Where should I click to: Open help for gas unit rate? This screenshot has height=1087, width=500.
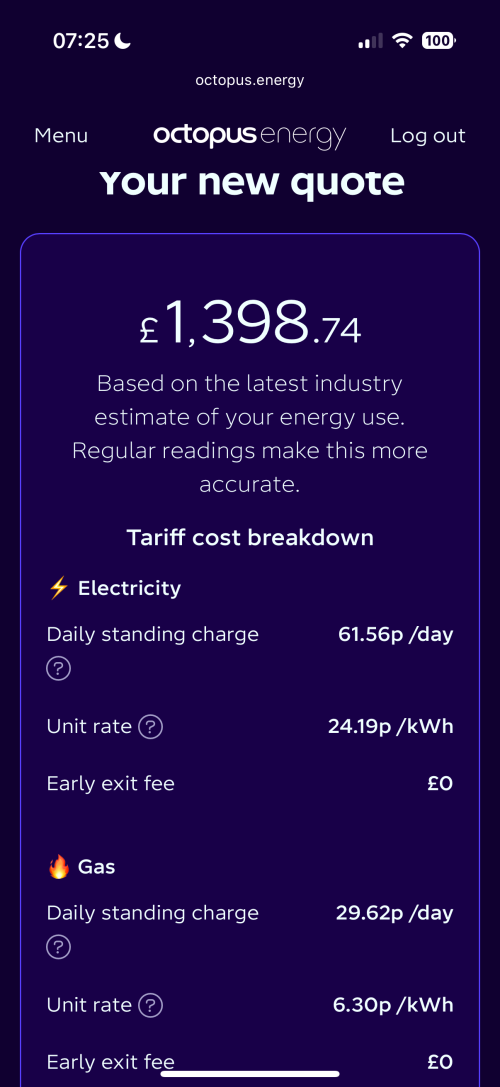150,1005
